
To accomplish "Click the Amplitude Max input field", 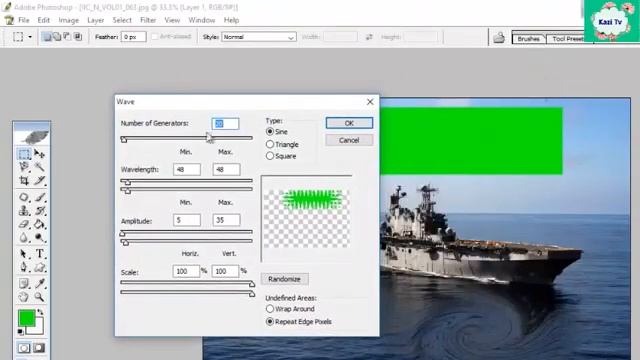I will pyautogui.click(x=226, y=220).
